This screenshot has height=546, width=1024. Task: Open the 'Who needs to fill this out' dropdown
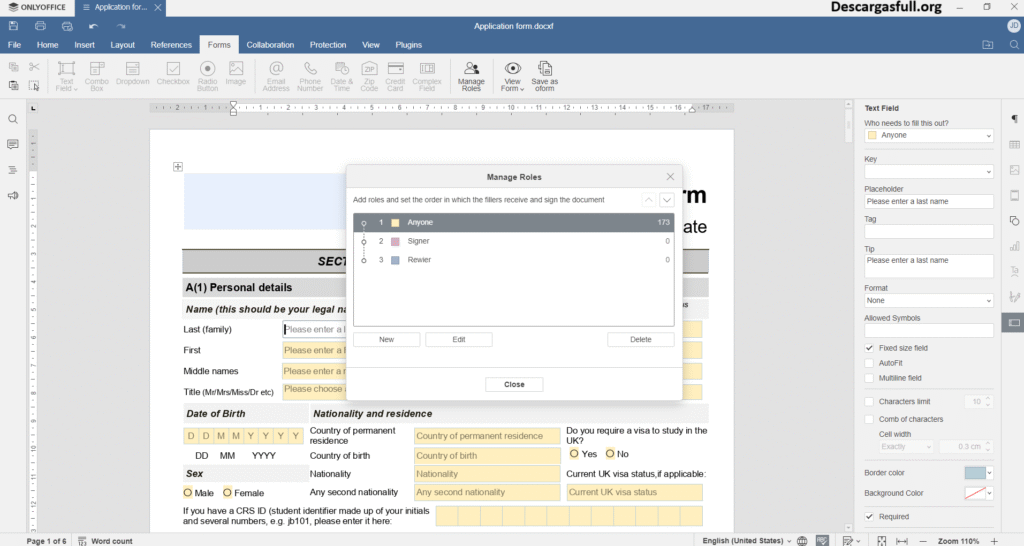(x=929, y=135)
